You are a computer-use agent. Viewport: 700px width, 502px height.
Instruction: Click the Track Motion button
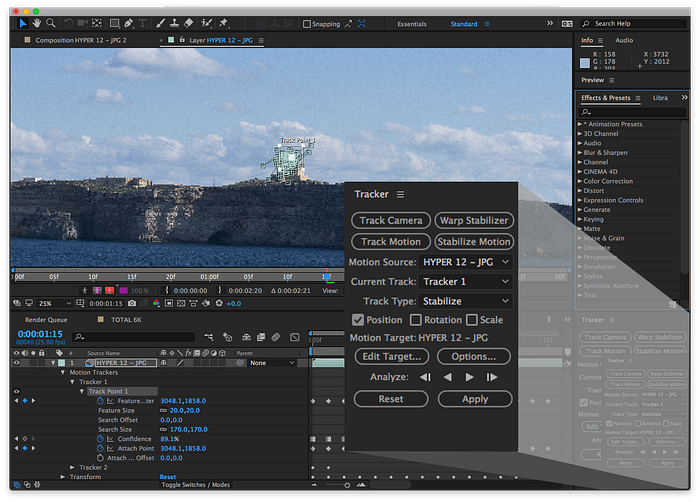point(390,242)
